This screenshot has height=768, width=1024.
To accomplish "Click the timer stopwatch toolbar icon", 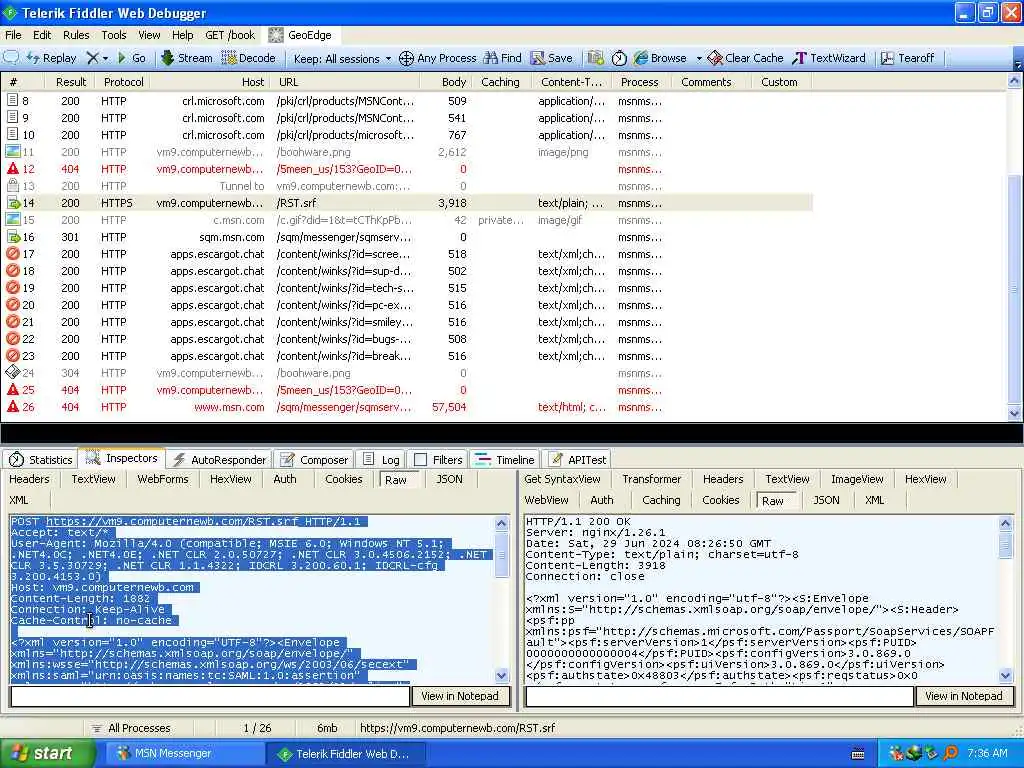I will [619, 58].
